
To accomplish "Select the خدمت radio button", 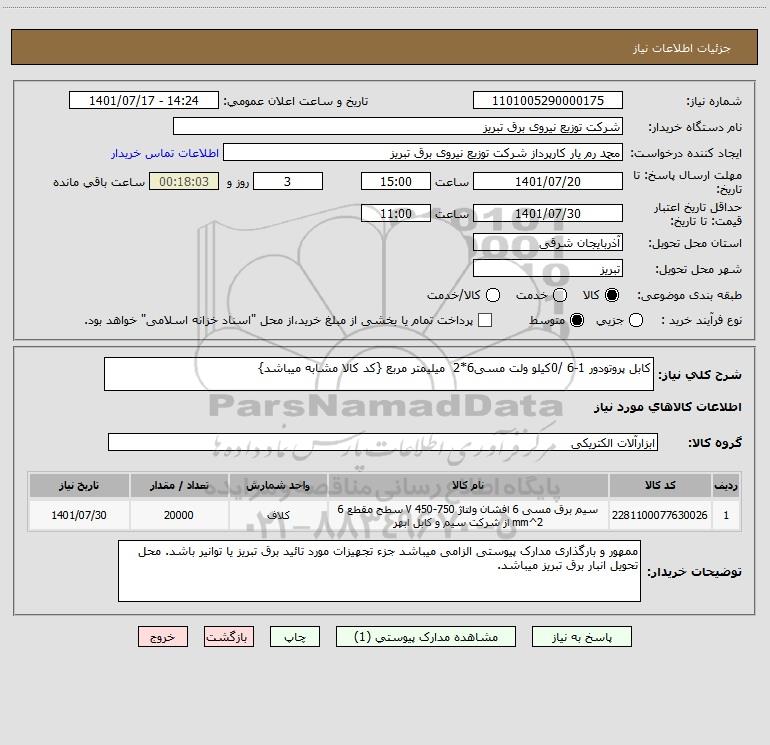I will 560,295.
